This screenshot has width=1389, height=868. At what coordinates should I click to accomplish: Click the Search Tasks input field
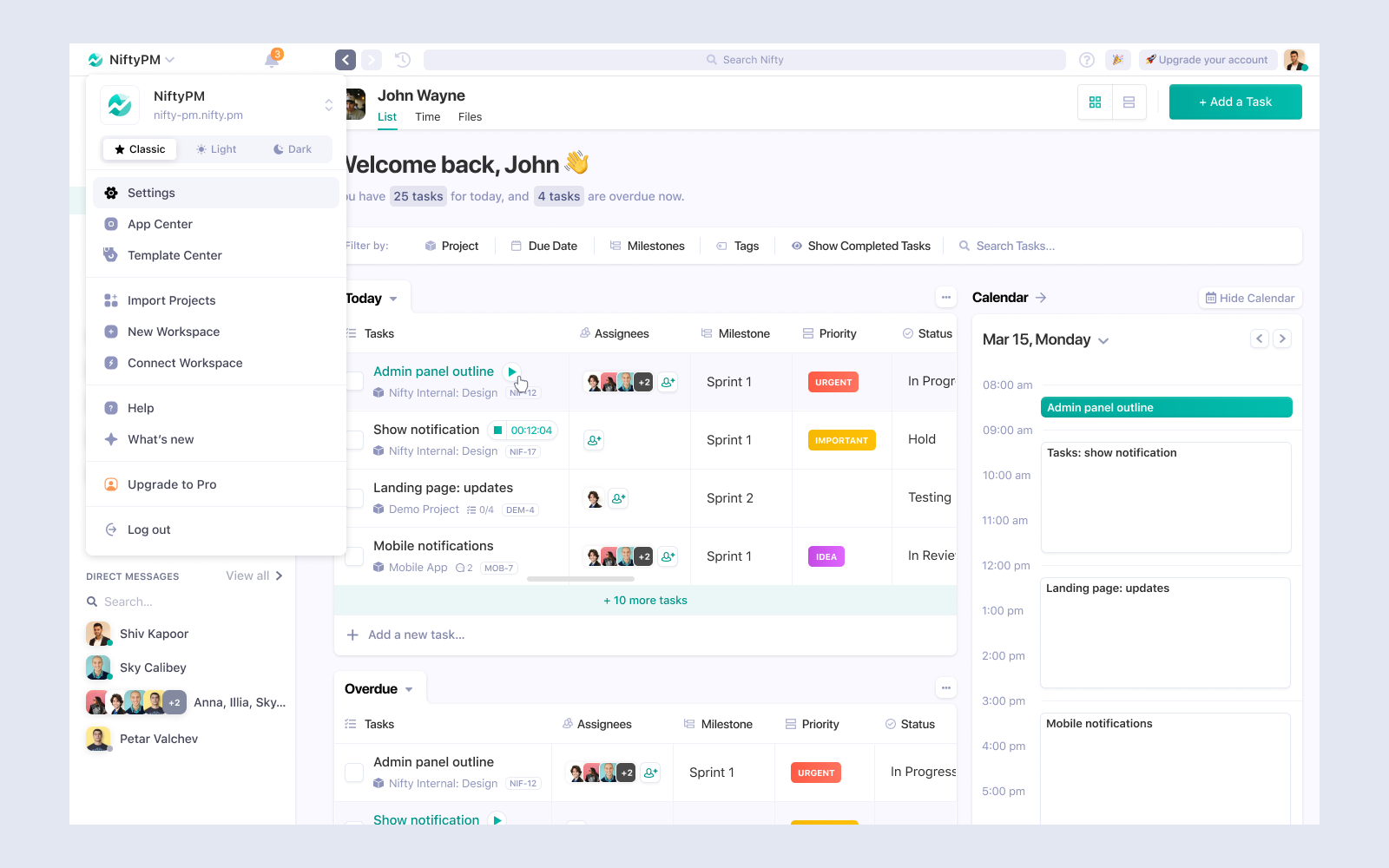pos(1042,246)
